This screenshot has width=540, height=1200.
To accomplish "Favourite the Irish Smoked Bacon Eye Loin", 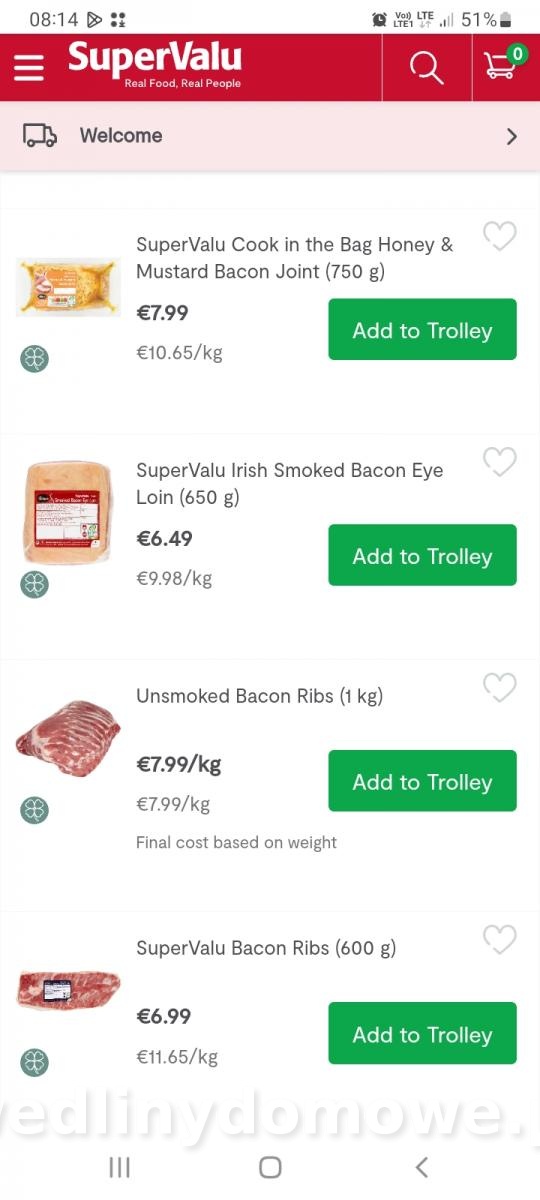I will pos(500,462).
